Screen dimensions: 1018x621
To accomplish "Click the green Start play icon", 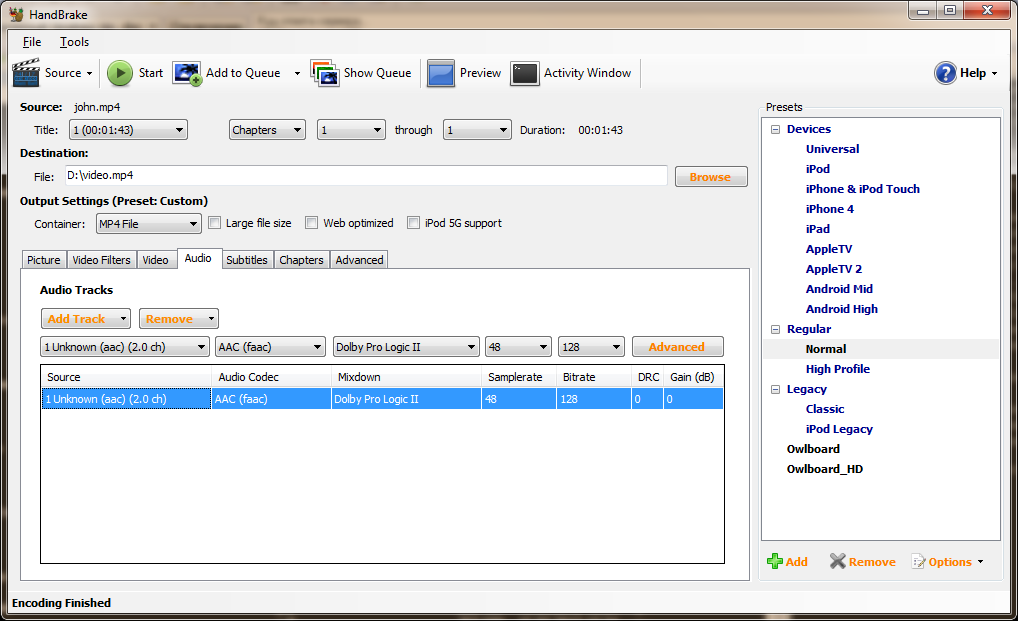I will click(x=119, y=73).
